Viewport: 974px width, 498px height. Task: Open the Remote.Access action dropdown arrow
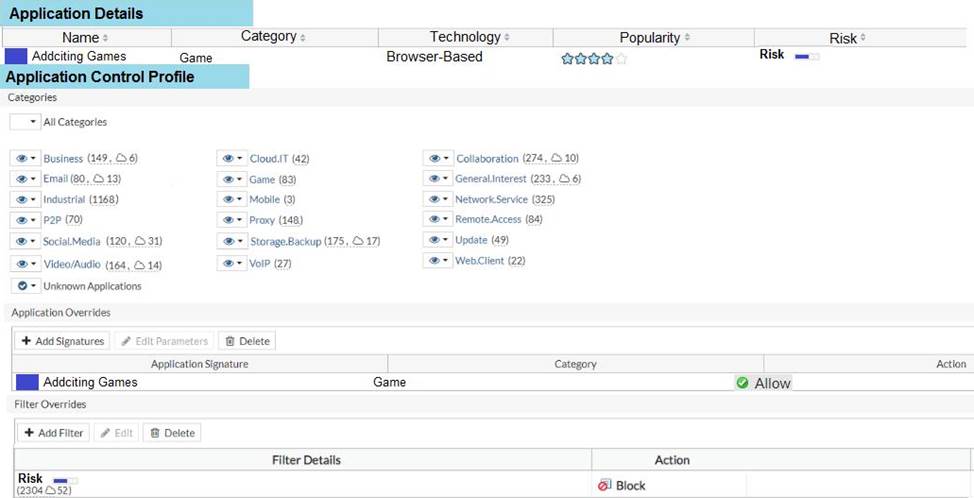point(446,220)
